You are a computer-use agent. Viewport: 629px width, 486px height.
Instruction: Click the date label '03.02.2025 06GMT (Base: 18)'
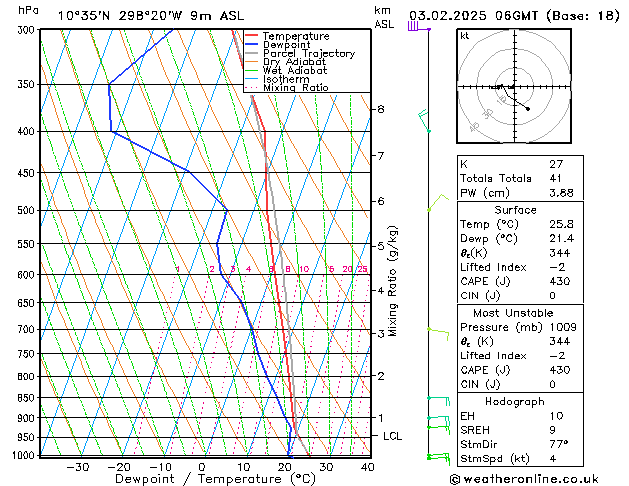click(x=514, y=16)
